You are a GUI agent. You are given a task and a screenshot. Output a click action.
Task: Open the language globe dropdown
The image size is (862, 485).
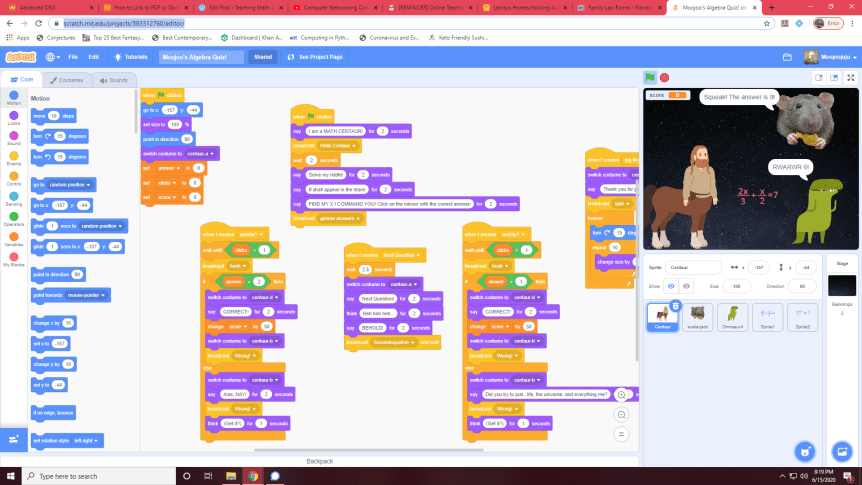click(52, 57)
